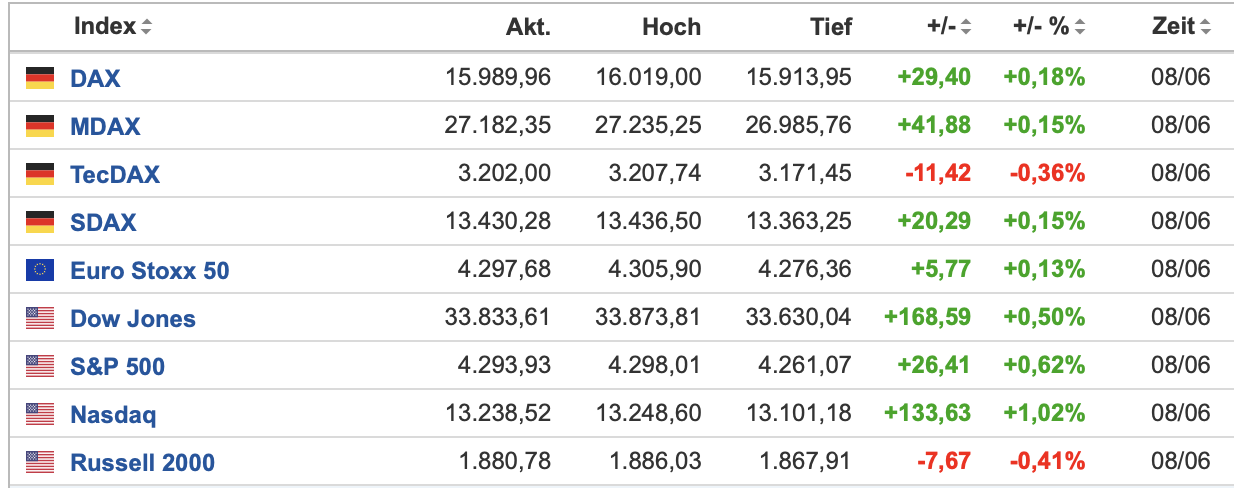Click the EU flag beside Euro Stoxx 50
Screen dimensions: 1234x488
[40, 270]
